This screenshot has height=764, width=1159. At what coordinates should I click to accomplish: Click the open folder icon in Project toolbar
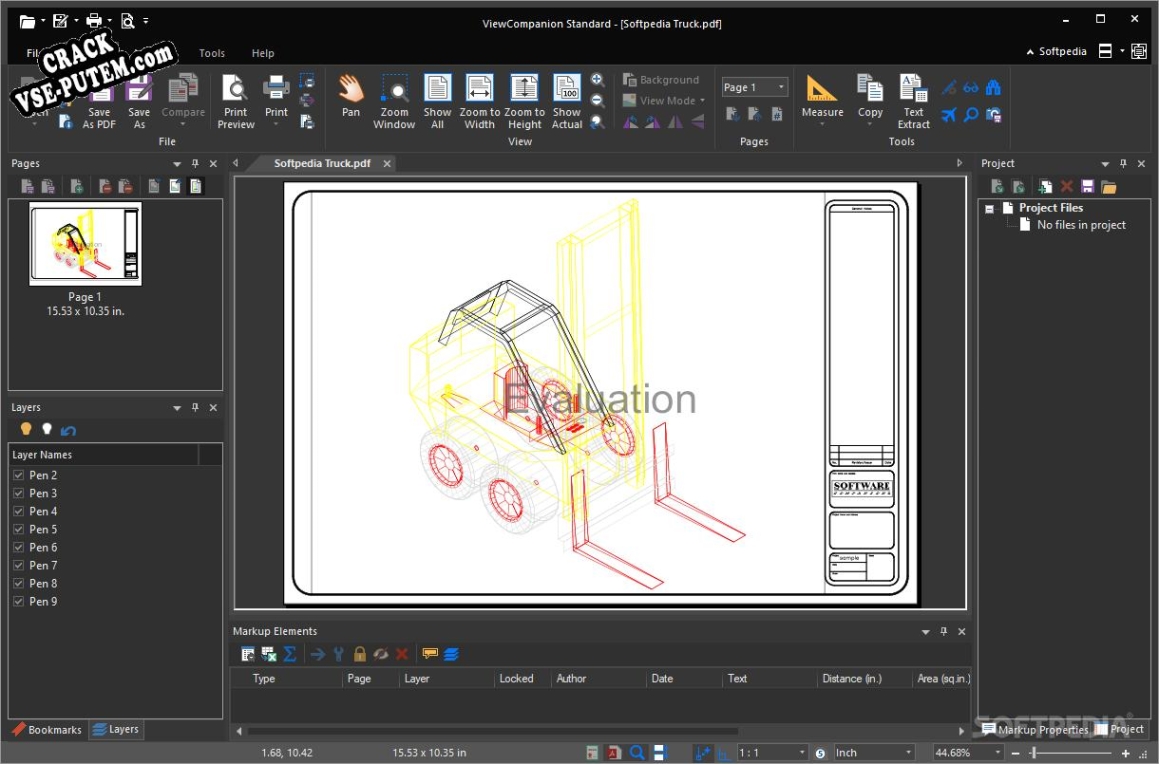point(1108,186)
